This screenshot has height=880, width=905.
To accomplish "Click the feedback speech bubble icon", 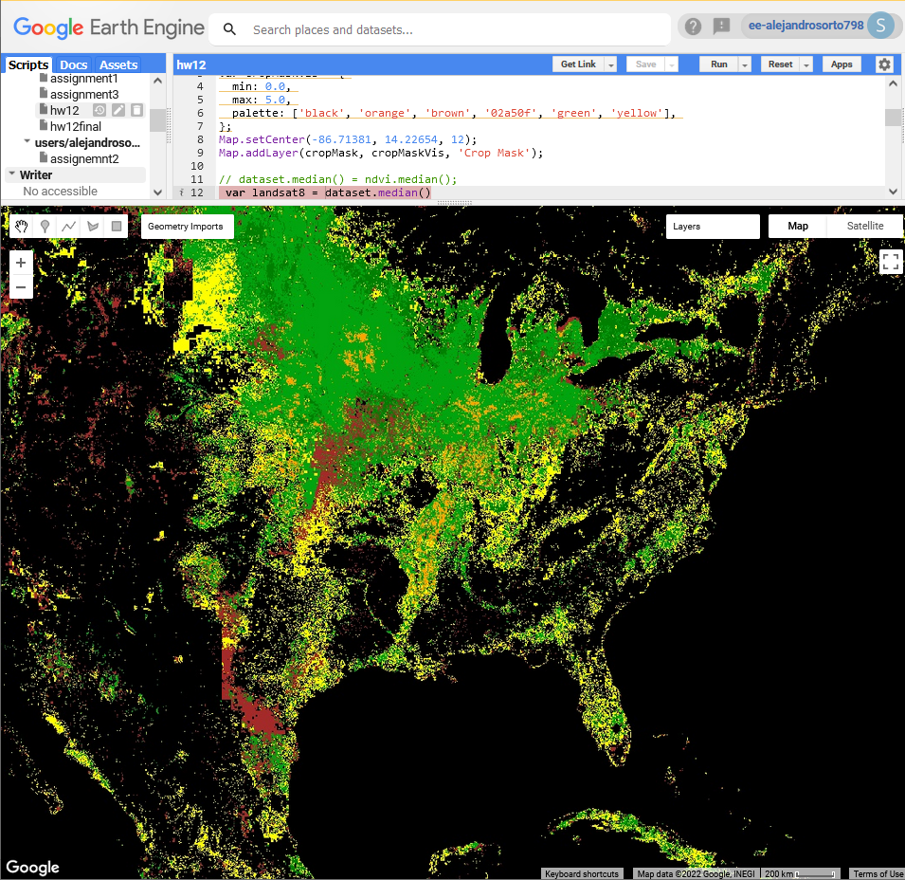I will pos(721,26).
